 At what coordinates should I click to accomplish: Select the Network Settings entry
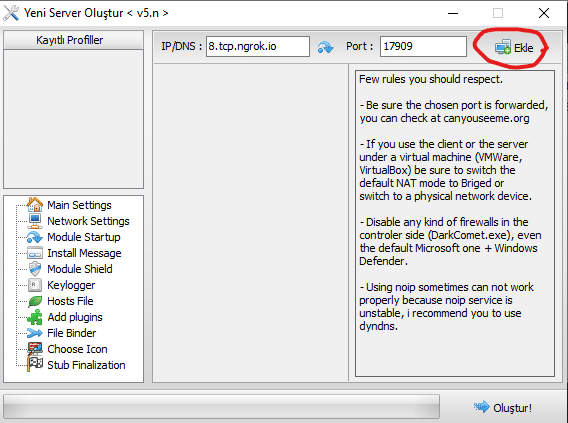point(88,221)
